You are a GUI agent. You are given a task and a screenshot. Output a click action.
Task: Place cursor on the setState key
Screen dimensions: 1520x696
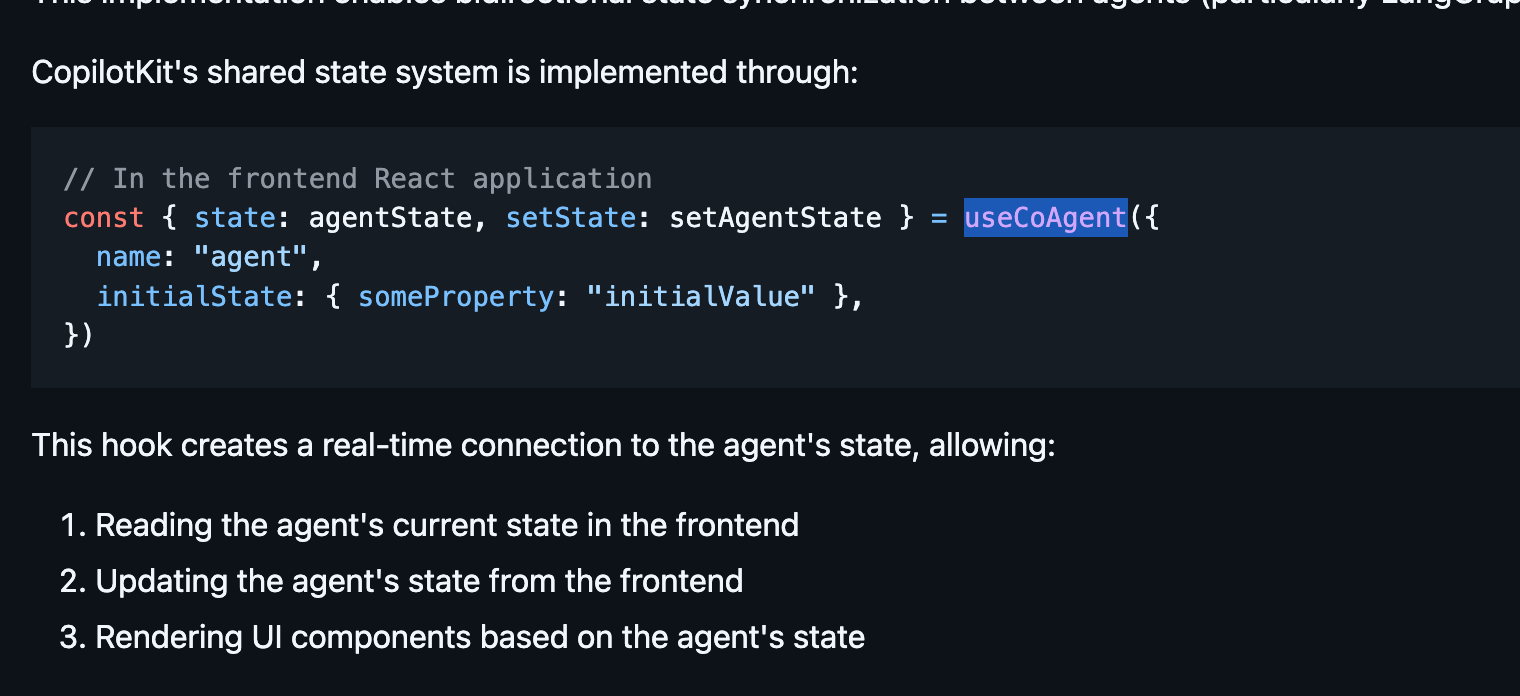[570, 217]
